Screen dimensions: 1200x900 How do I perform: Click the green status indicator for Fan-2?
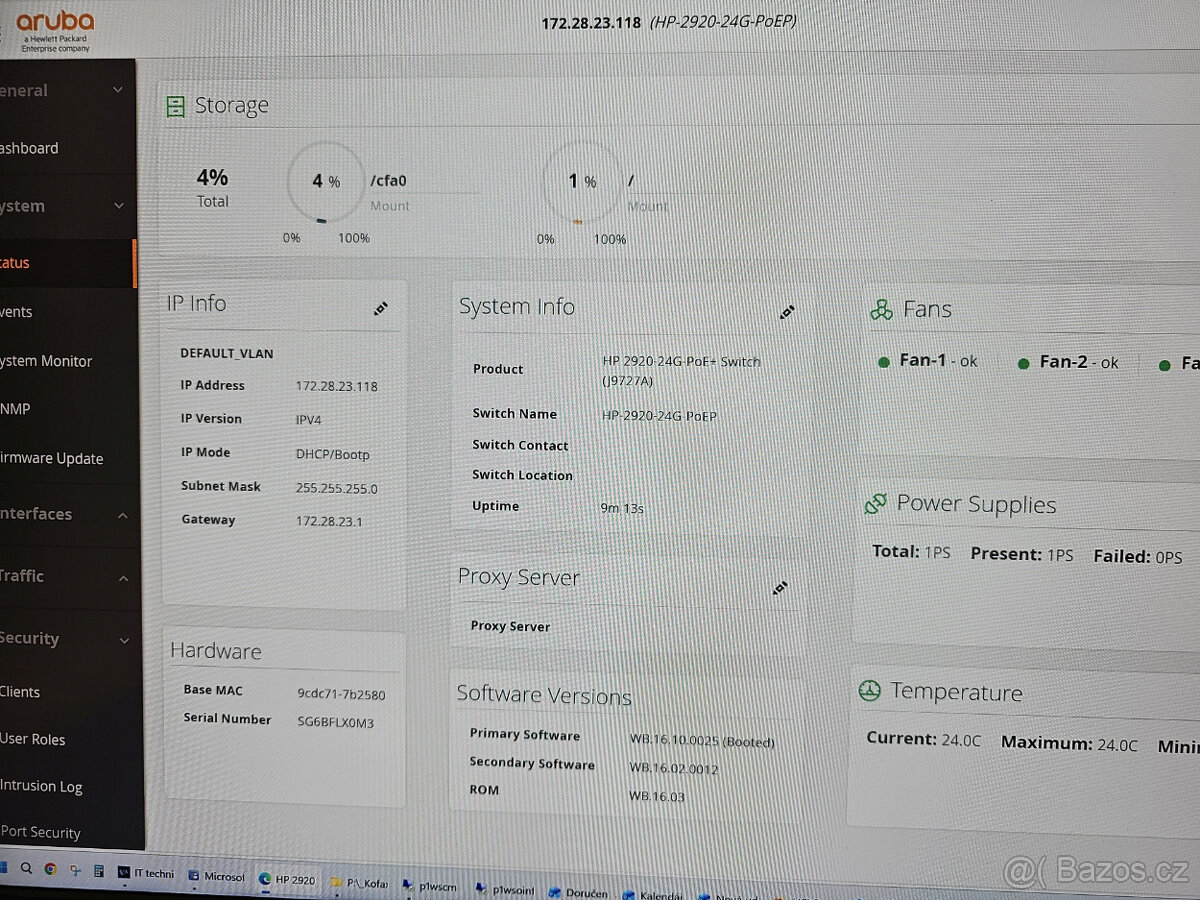[1024, 362]
